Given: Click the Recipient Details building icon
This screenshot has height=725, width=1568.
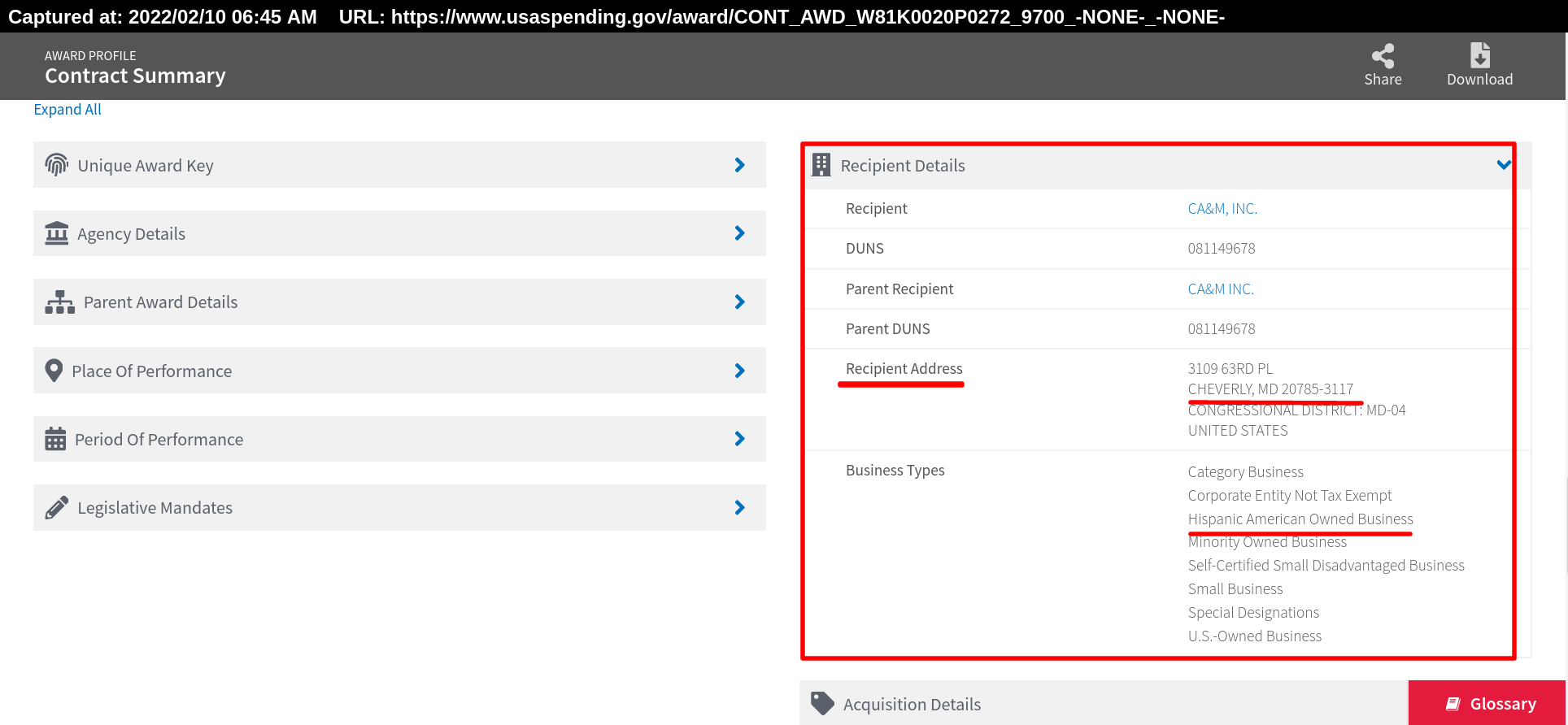Looking at the screenshot, I should (x=821, y=165).
